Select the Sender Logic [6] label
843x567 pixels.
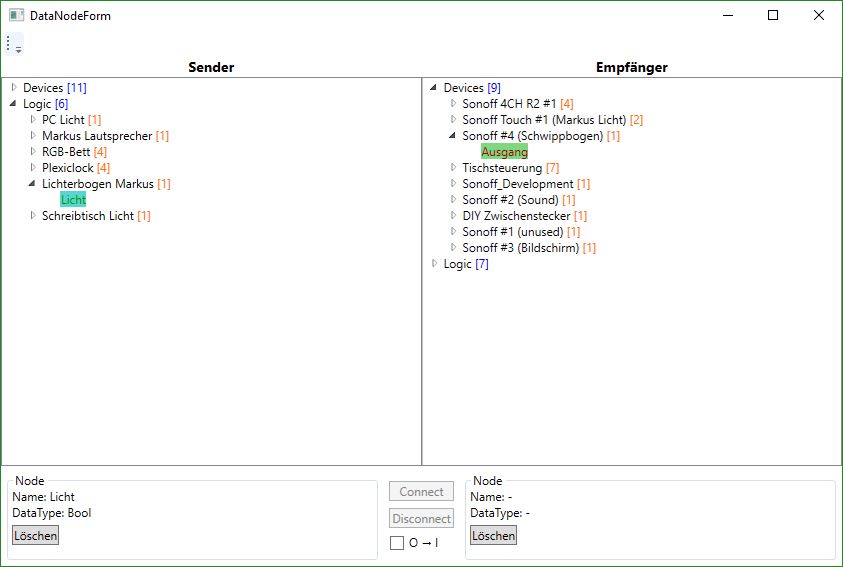45,104
